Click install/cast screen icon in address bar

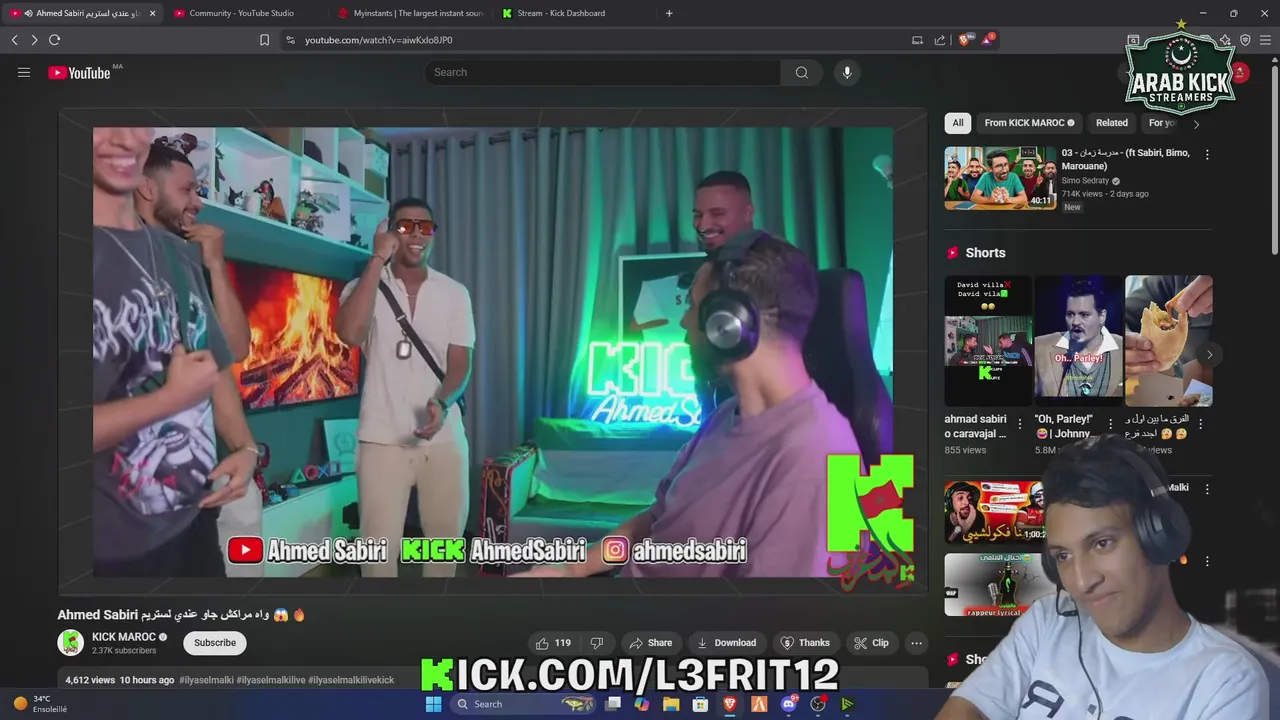[x=917, y=40]
